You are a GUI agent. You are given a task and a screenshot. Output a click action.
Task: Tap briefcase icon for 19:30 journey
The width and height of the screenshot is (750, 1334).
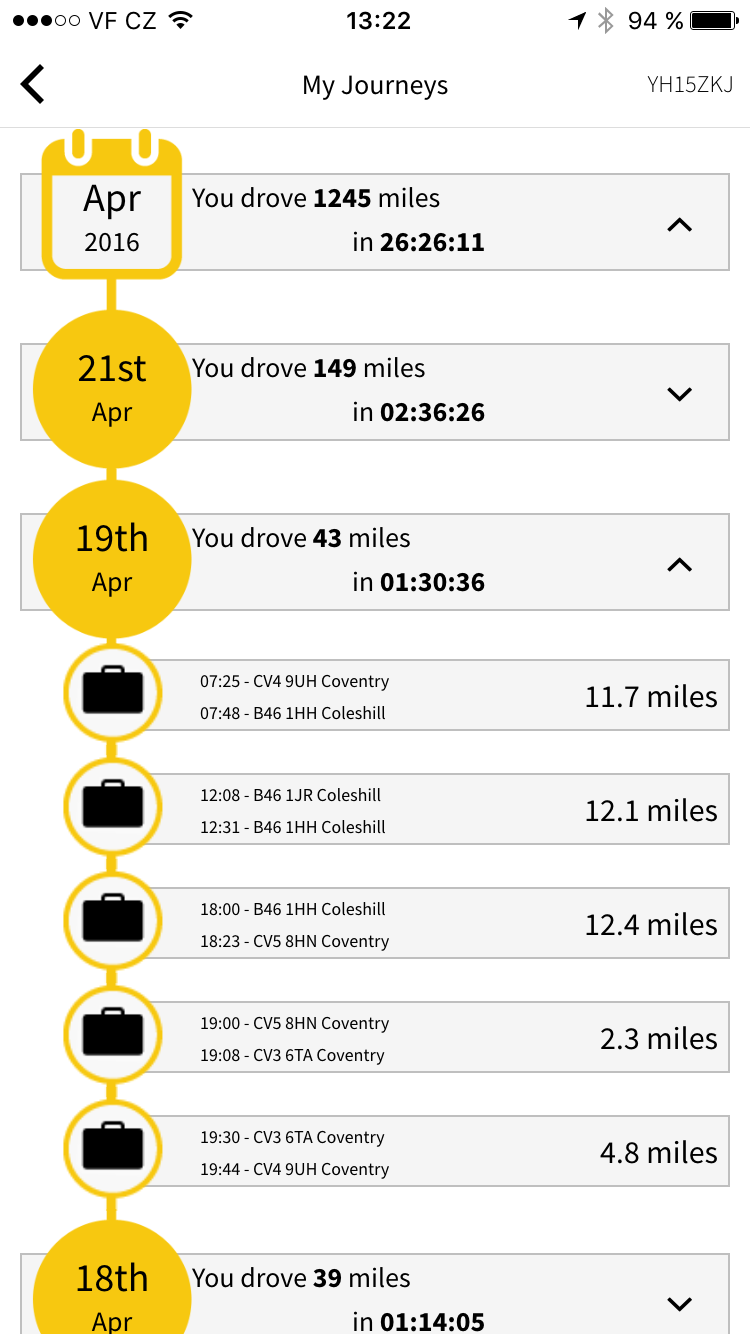[x=112, y=1147]
